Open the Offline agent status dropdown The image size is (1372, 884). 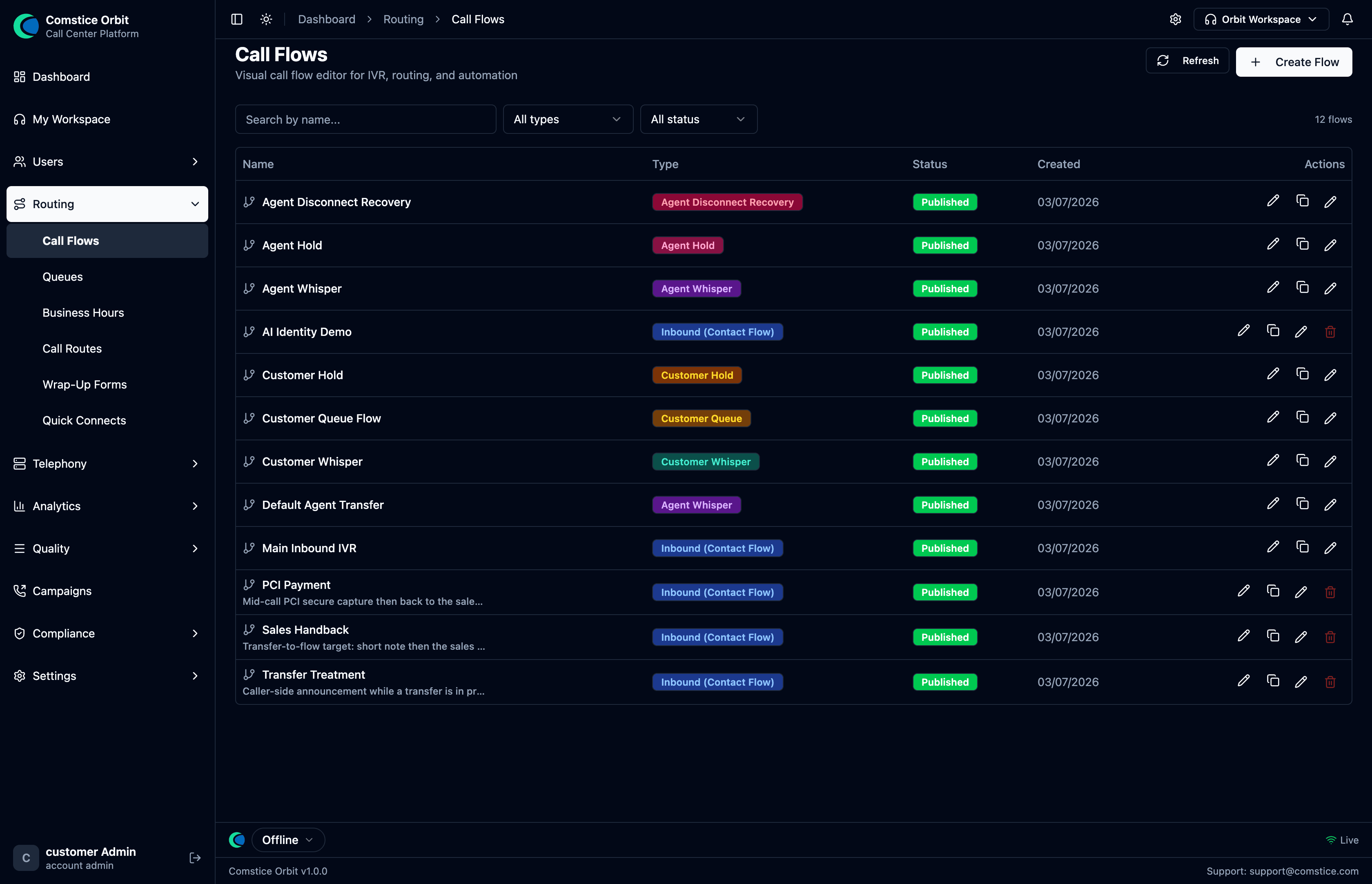[x=288, y=840]
